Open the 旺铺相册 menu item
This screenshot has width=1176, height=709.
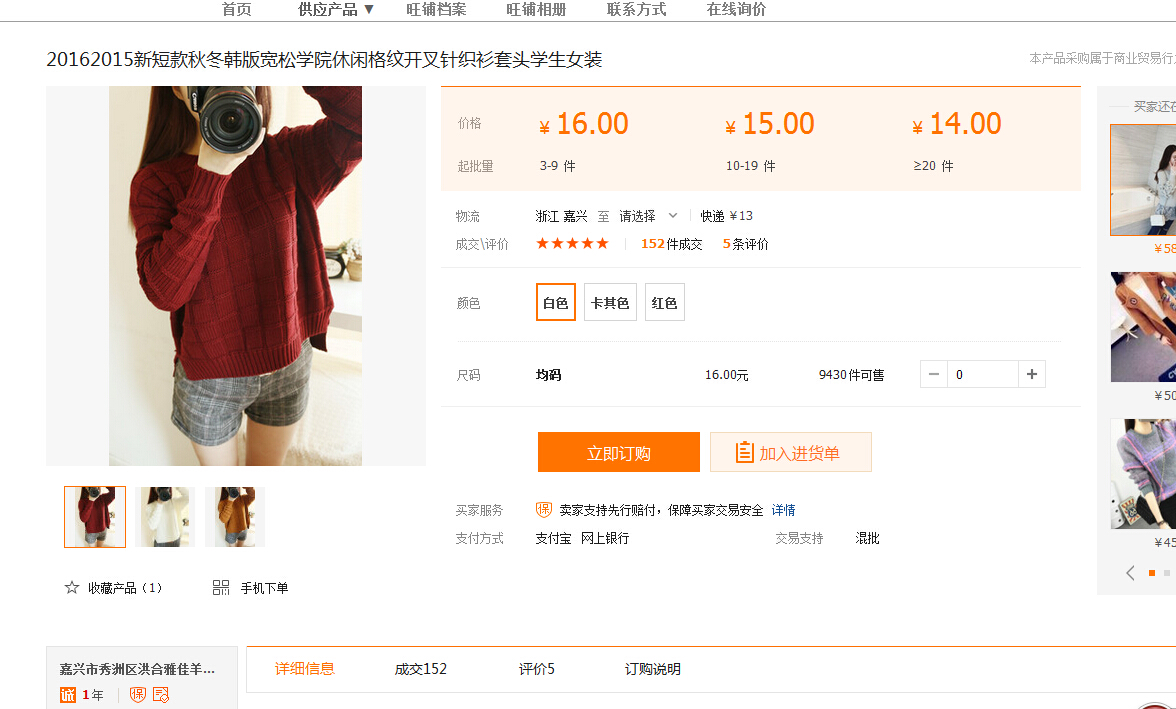[x=536, y=10]
